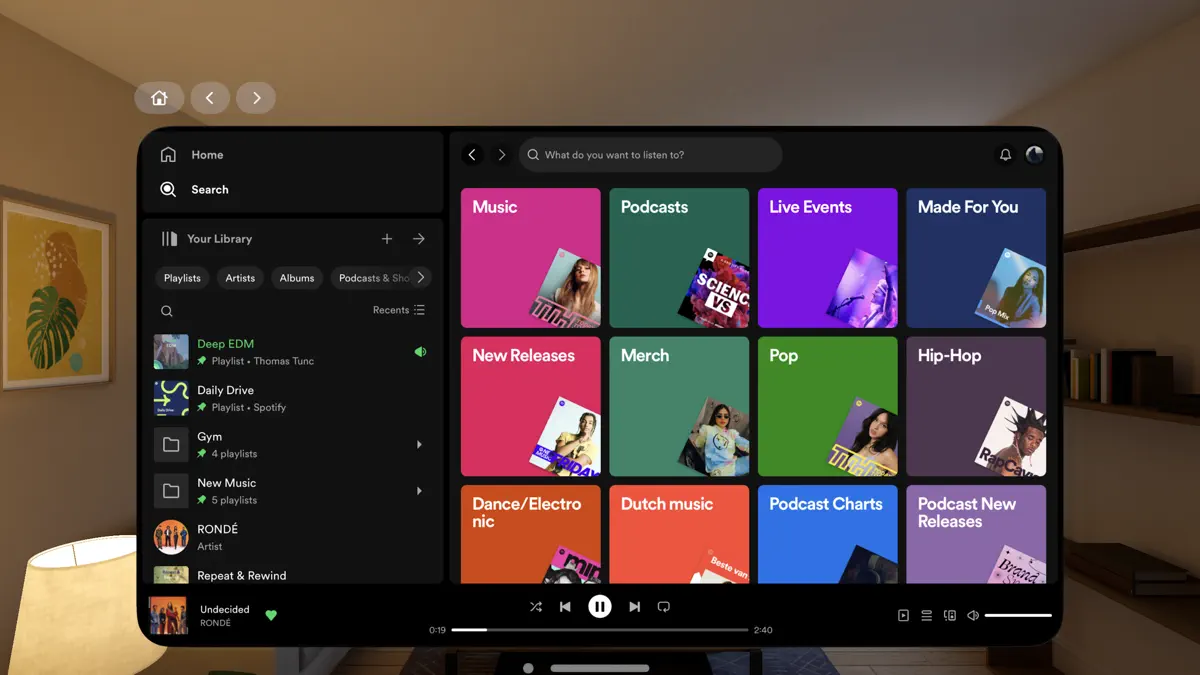1200x675 pixels.
Task: Create a playlist with the plus icon
Action: (387, 239)
